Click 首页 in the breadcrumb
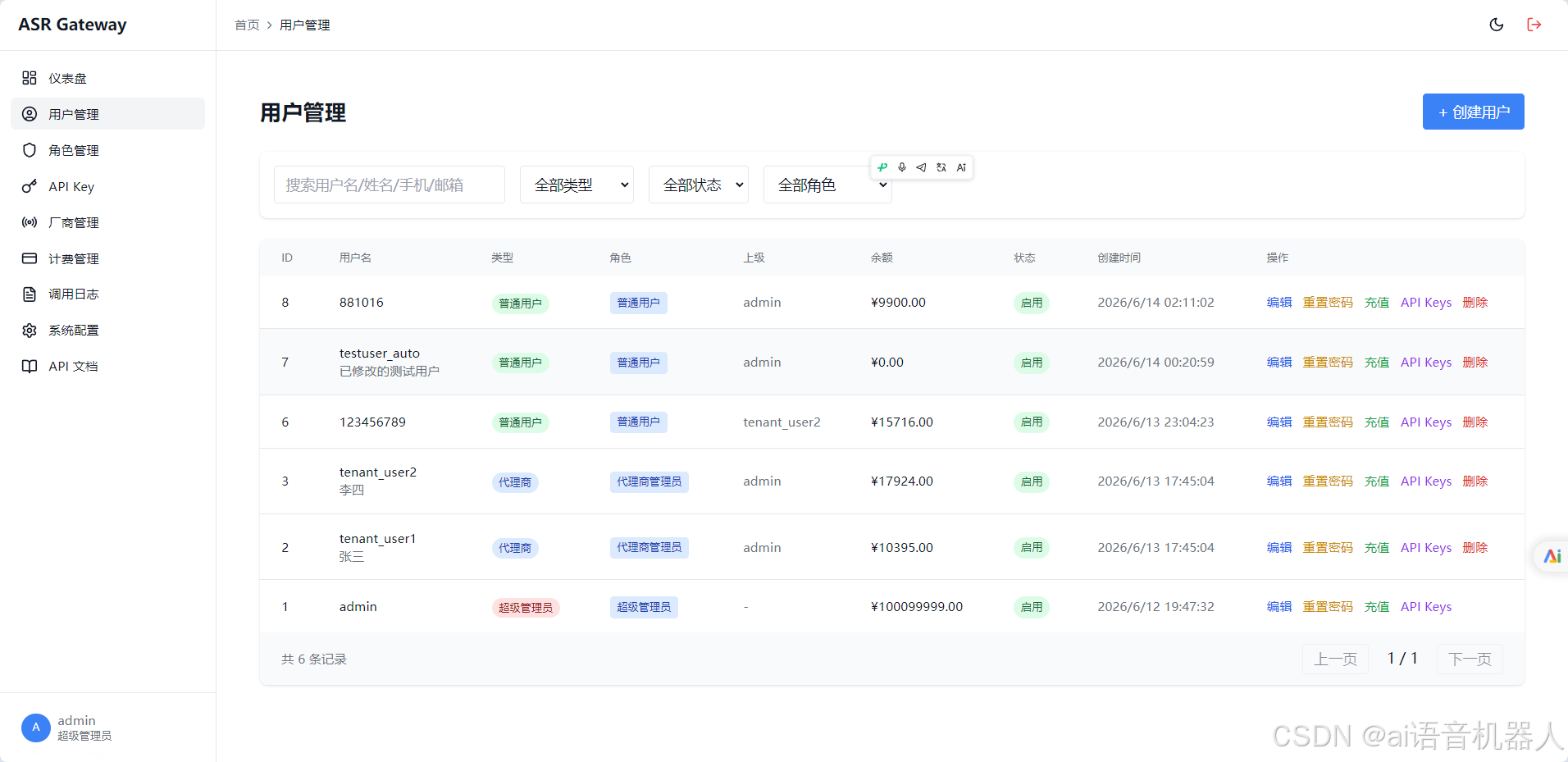The width and height of the screenshot is (1568, 762). (x=247, y=25)
